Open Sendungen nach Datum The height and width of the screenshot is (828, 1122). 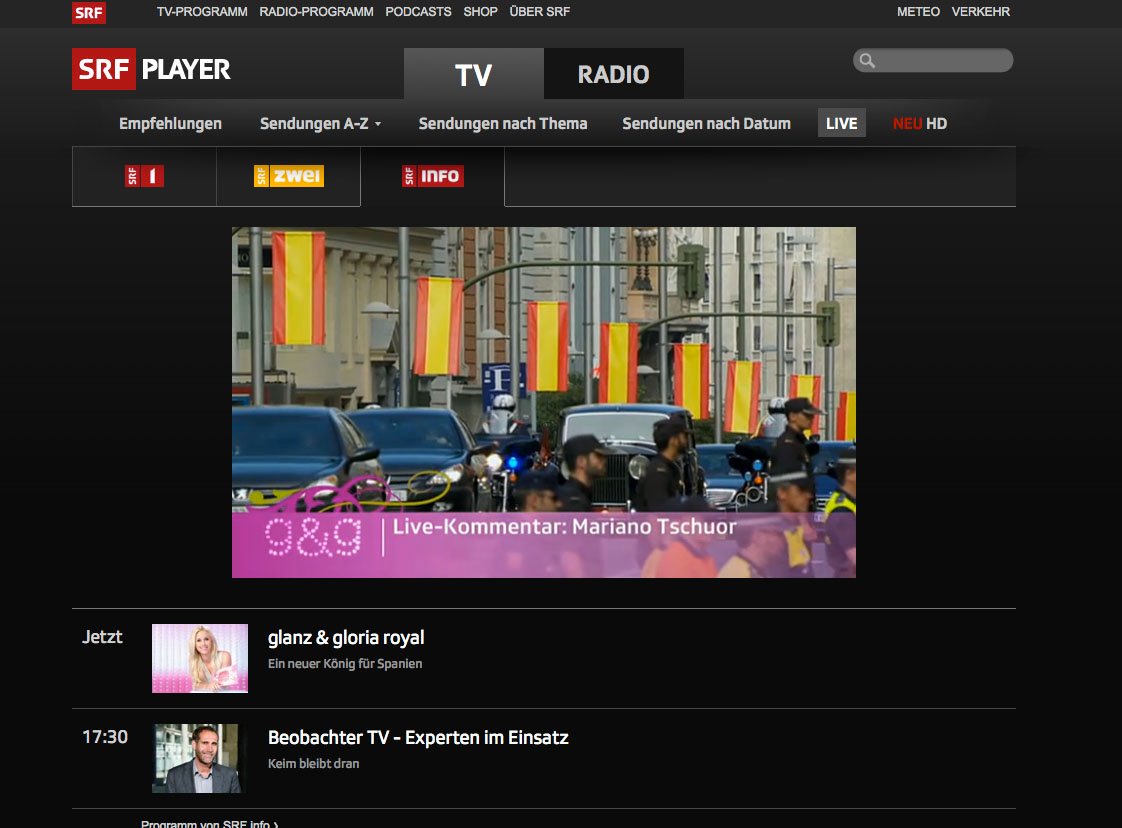(x=706, y=124)
